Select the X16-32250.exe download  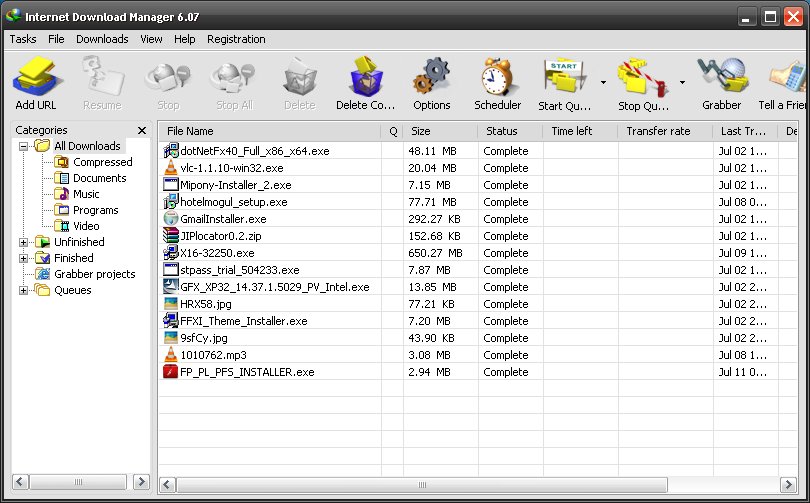coord(217,253)
